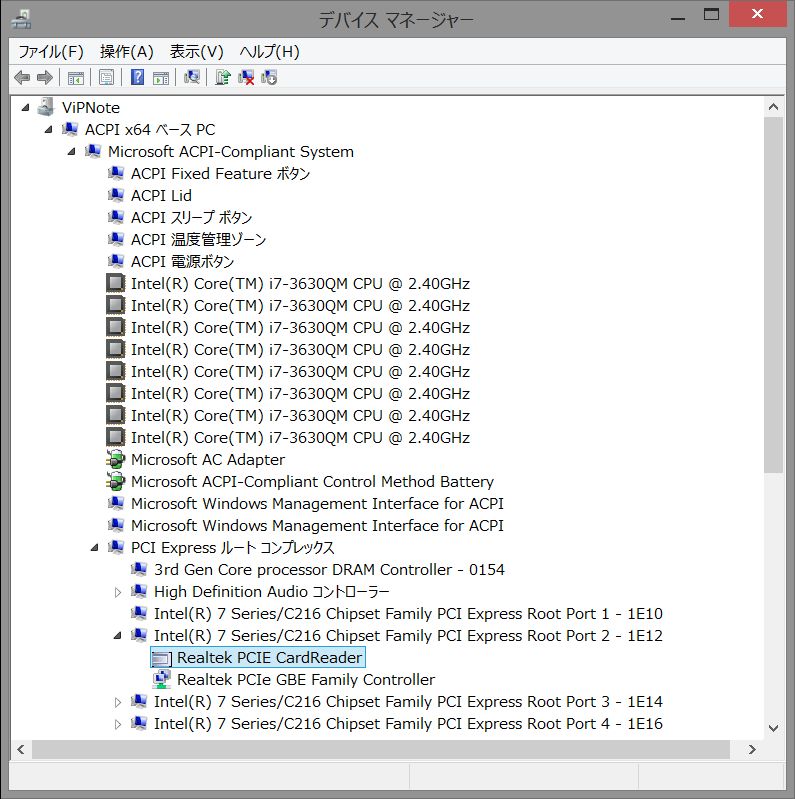
Task: Click the Update driver software icon
Action: point(223,77)
